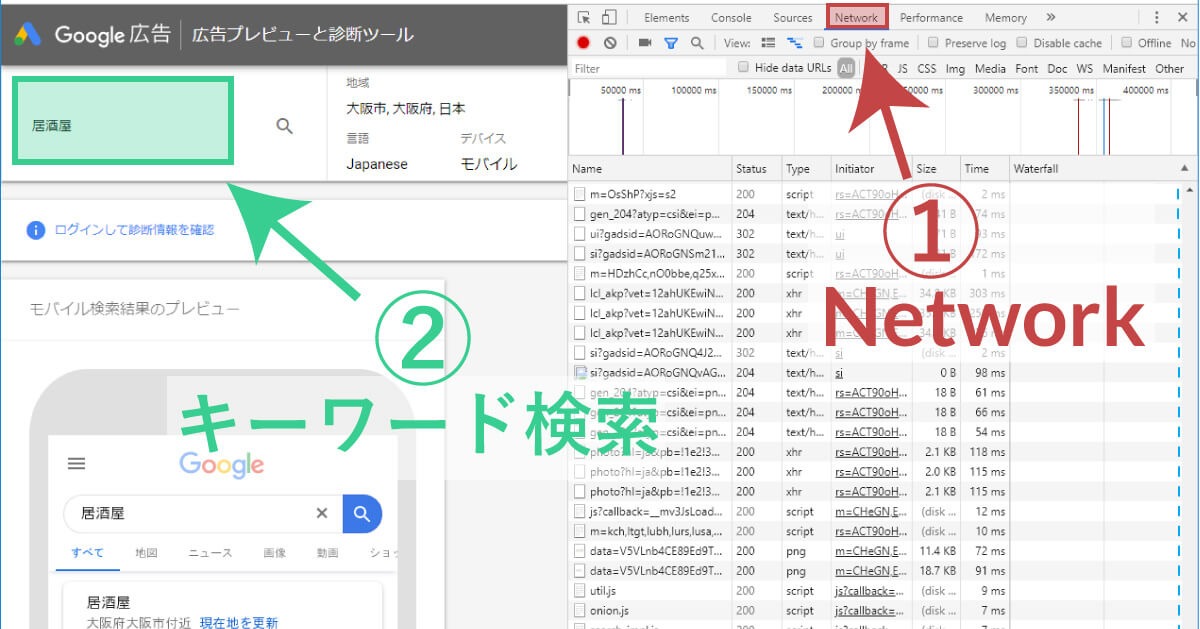
Task: Sort requests by the Time column header
Action: coord(985,169)
